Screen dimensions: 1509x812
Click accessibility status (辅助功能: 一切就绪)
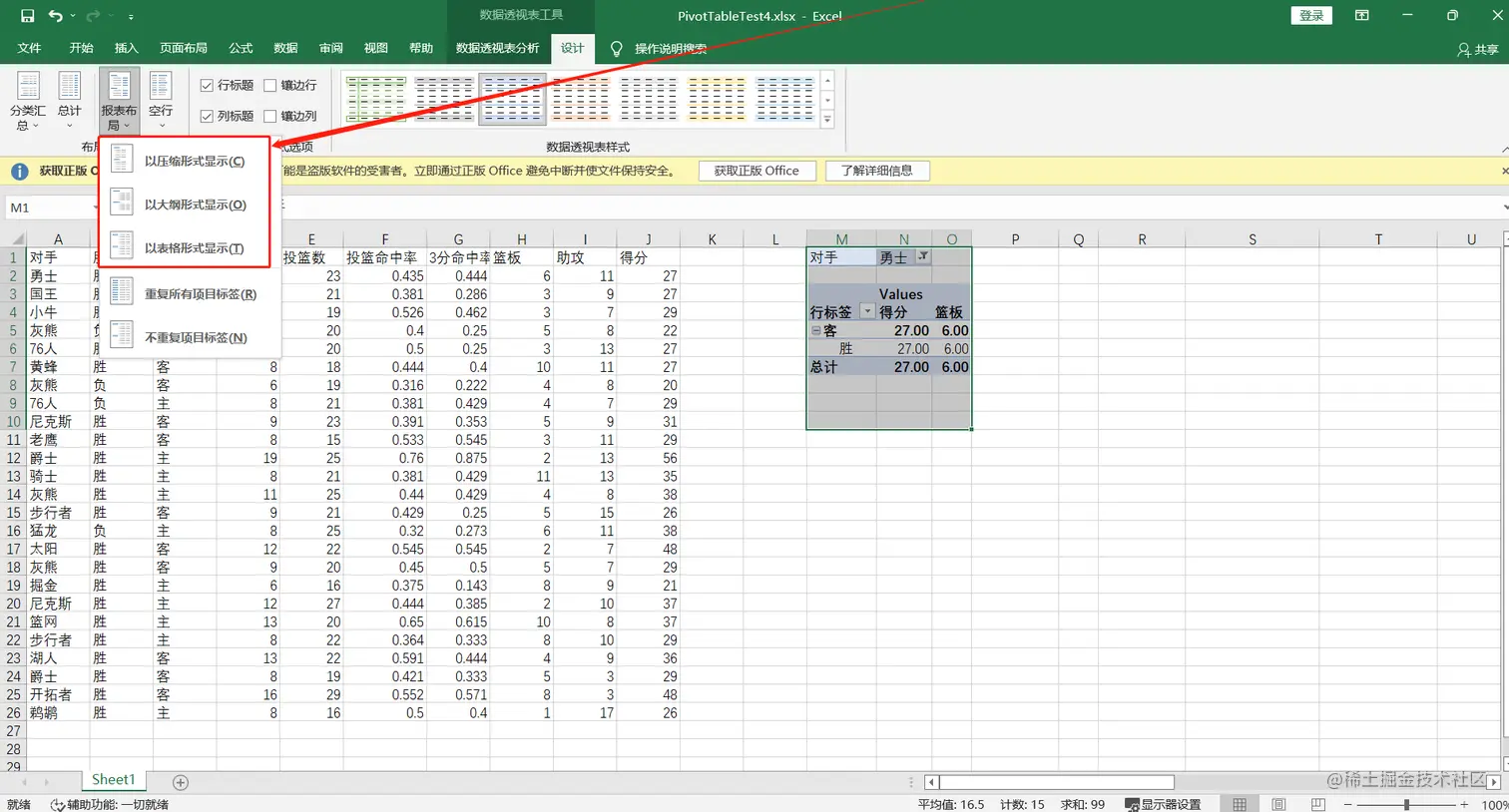[x=110, y=804]
